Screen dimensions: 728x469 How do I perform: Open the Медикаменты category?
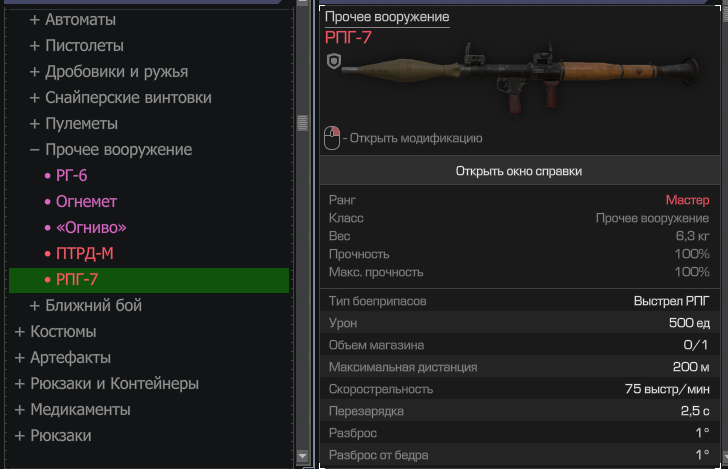72,410
